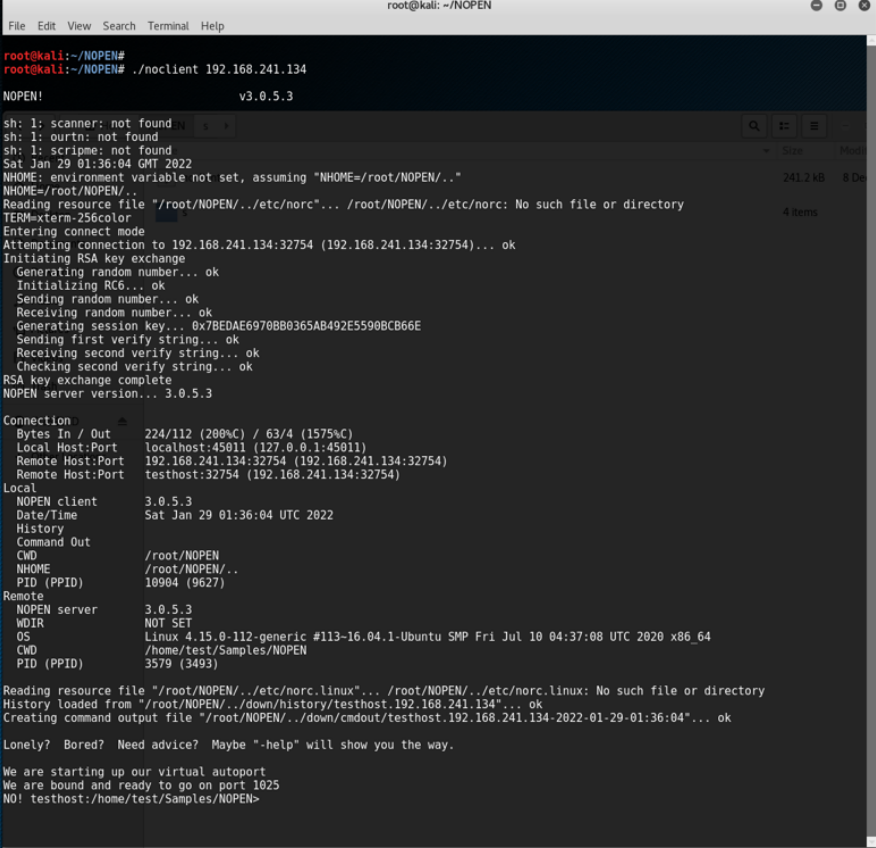Click the vertical scrollbar track
Image resolution: width=876 pixels, height=848 pixels.
click(871, 441)
